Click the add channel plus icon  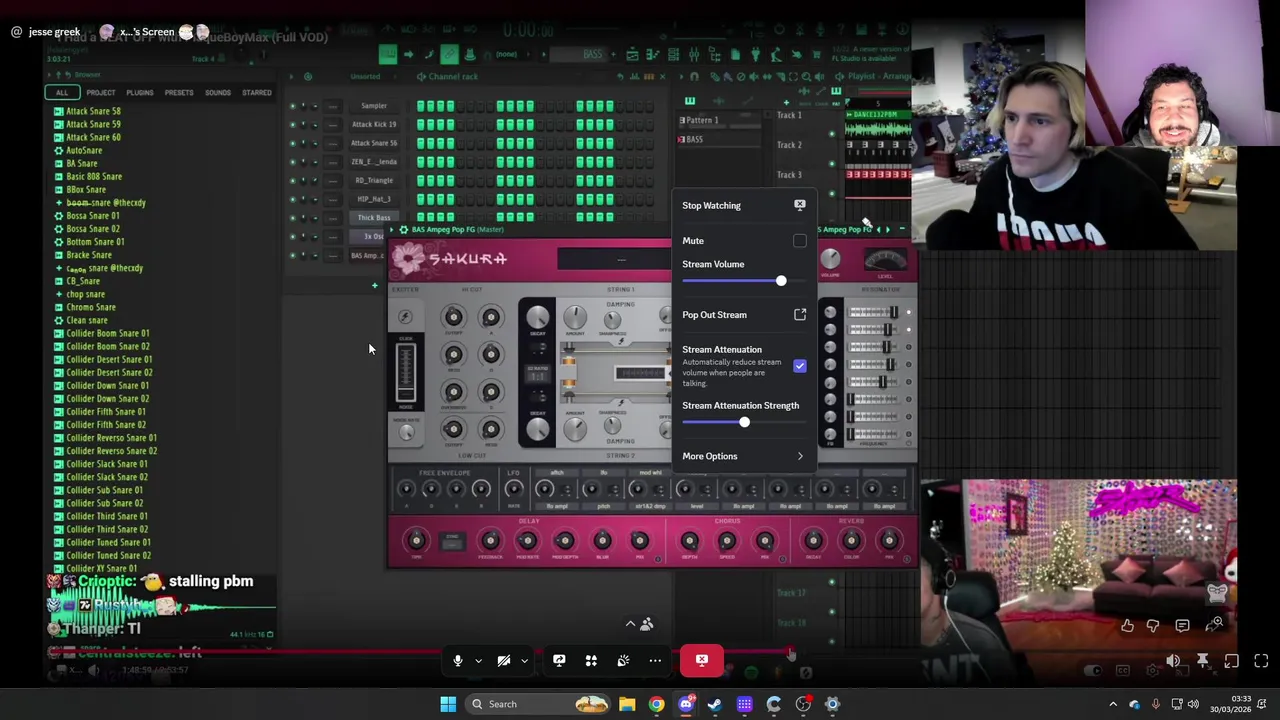tap(375, 286)
